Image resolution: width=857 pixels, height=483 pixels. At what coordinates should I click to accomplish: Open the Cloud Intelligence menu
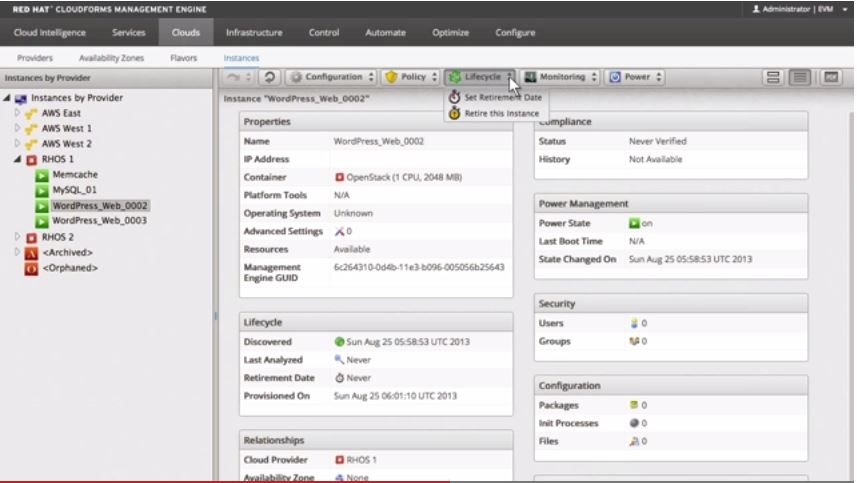50,33
